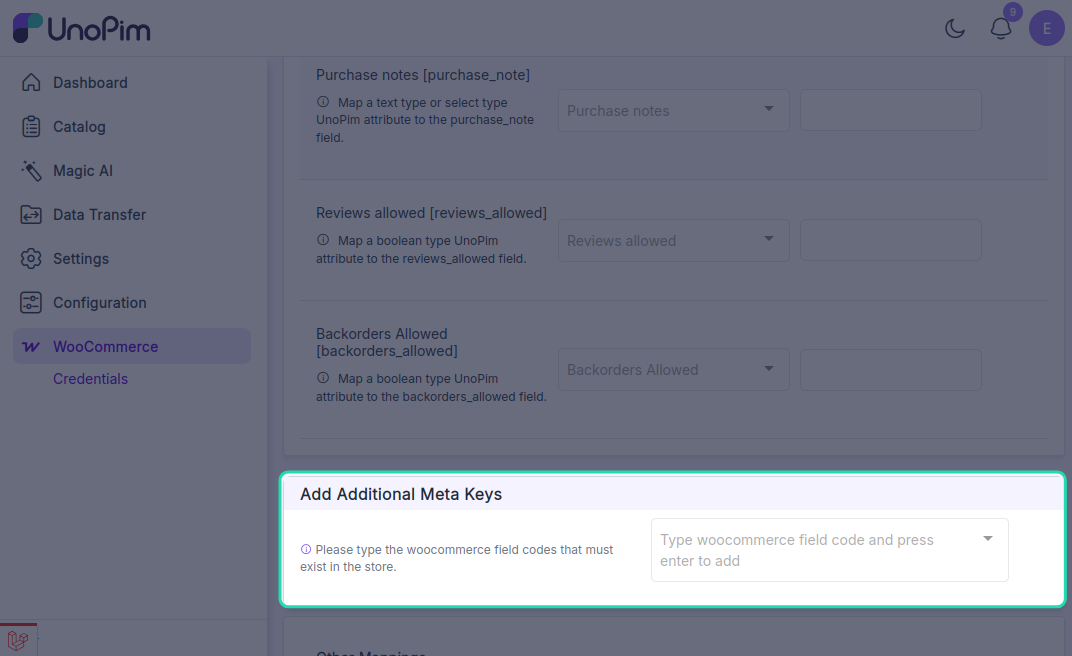Click the Settings gear icon

click(x=31, y=258)
